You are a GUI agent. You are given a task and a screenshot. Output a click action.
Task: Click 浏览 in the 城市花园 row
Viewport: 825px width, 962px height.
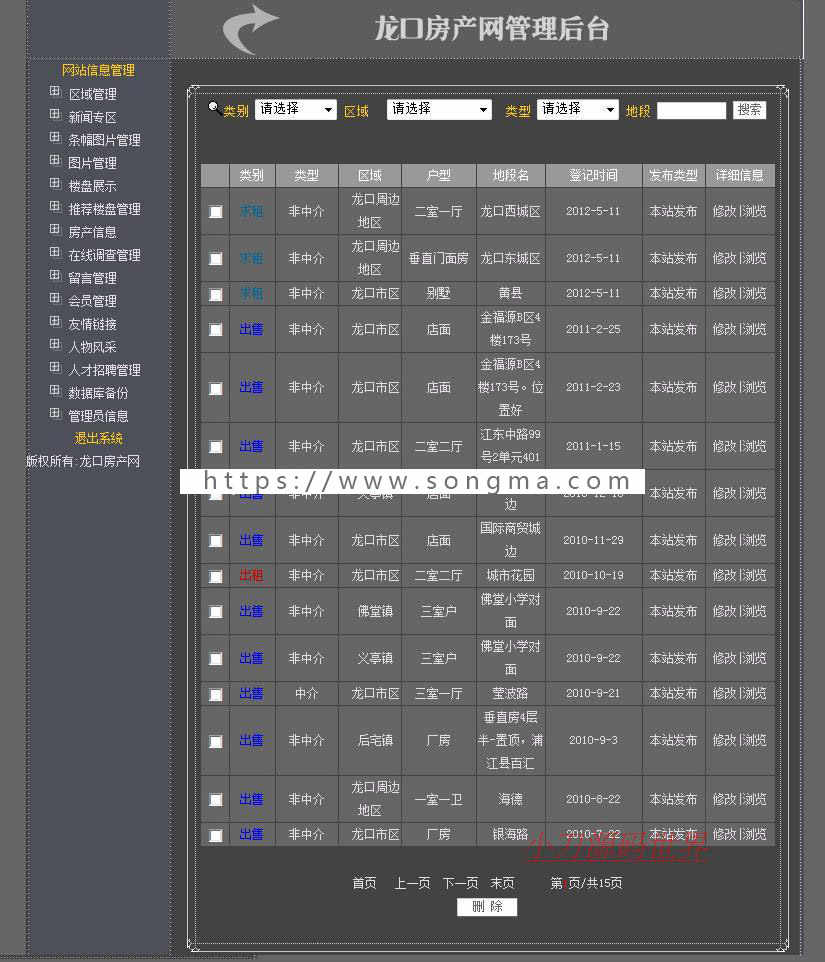click(754, 575)
